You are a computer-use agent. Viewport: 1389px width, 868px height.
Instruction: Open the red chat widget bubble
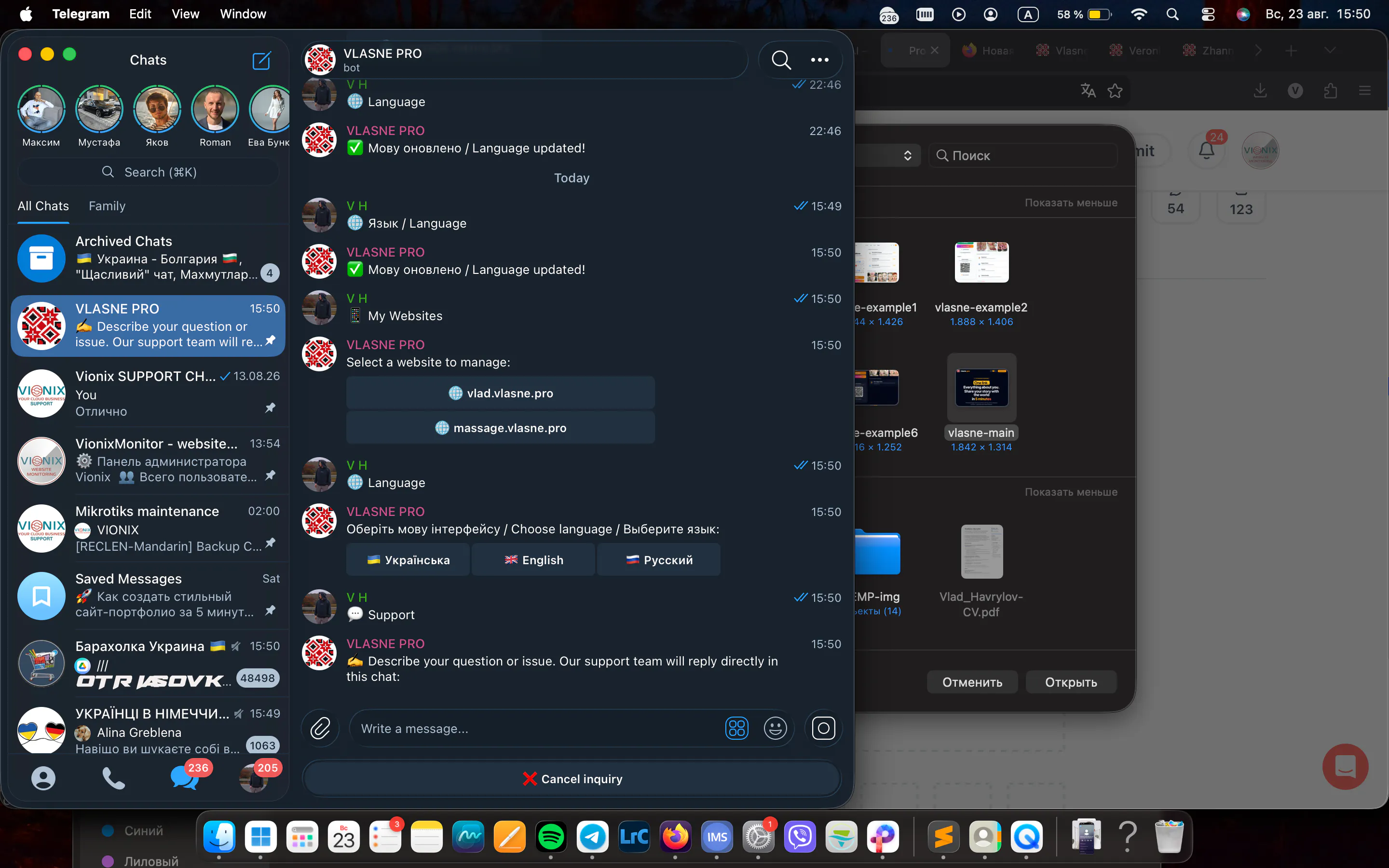1345,766
